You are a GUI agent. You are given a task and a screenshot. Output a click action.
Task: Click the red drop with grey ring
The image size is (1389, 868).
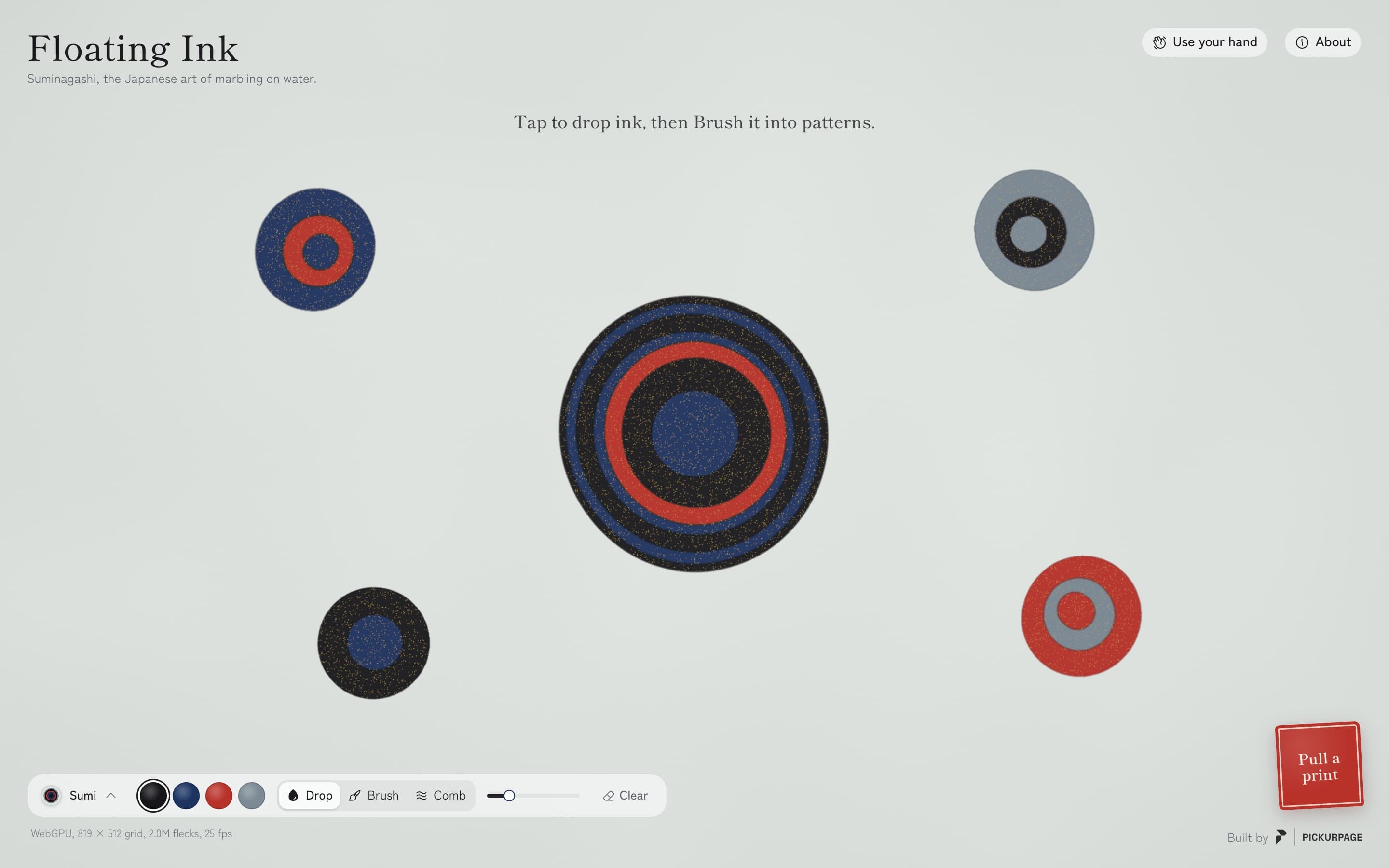pyautogui.click(x=1081, y=616)
